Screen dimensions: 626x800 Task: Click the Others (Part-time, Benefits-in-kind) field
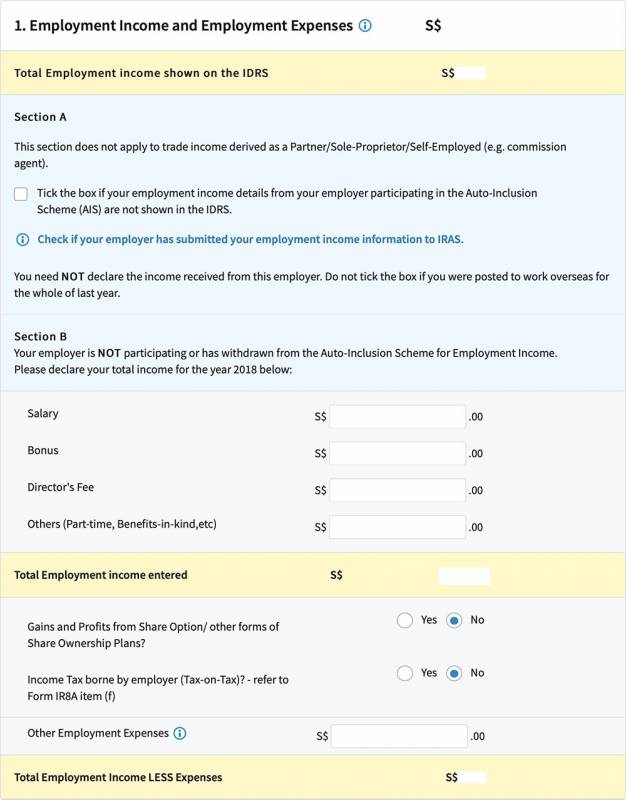click(x=397, y=527)
